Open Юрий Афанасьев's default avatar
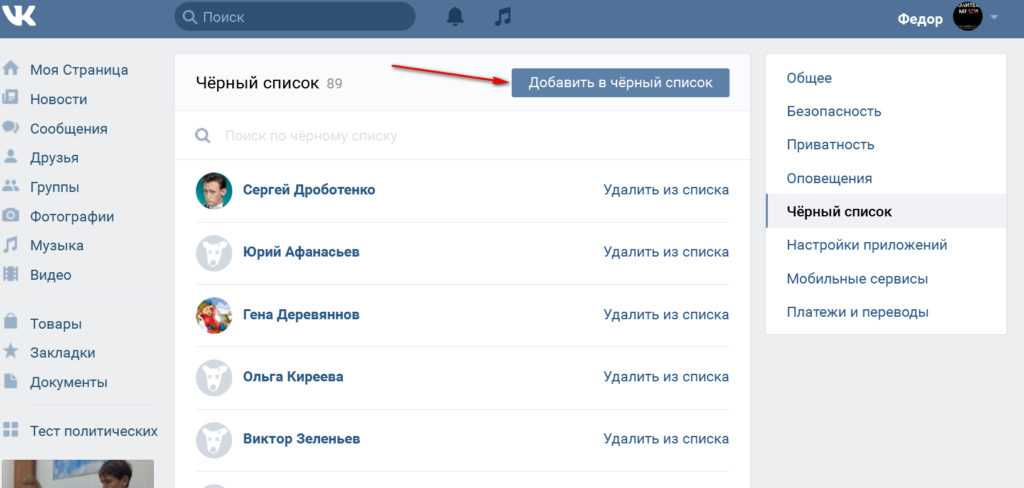Viewport: 1024px width, 488px height. [214, 252]
